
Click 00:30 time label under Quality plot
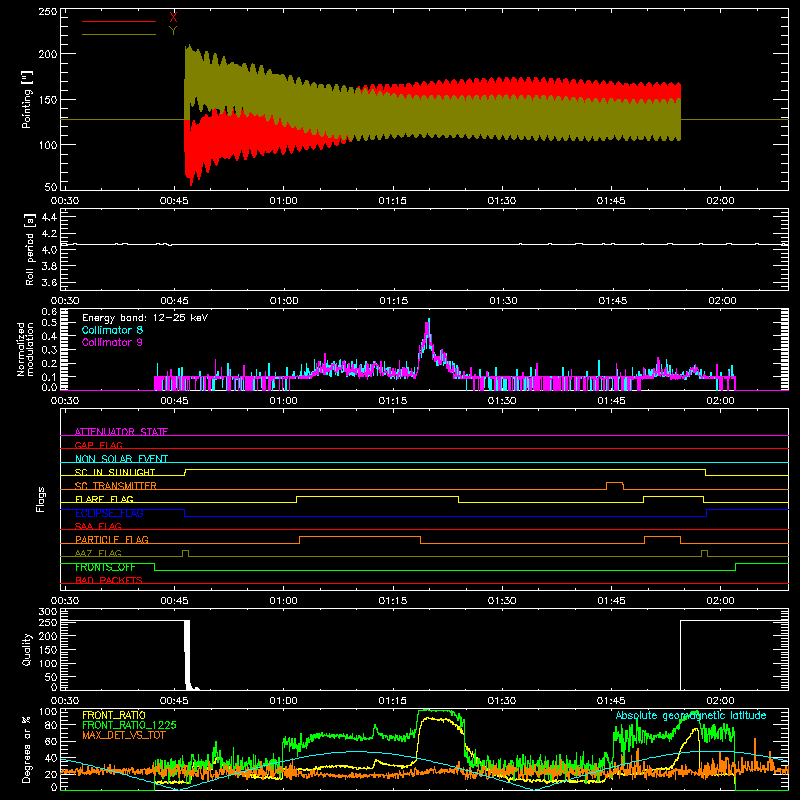pos(65,701)
